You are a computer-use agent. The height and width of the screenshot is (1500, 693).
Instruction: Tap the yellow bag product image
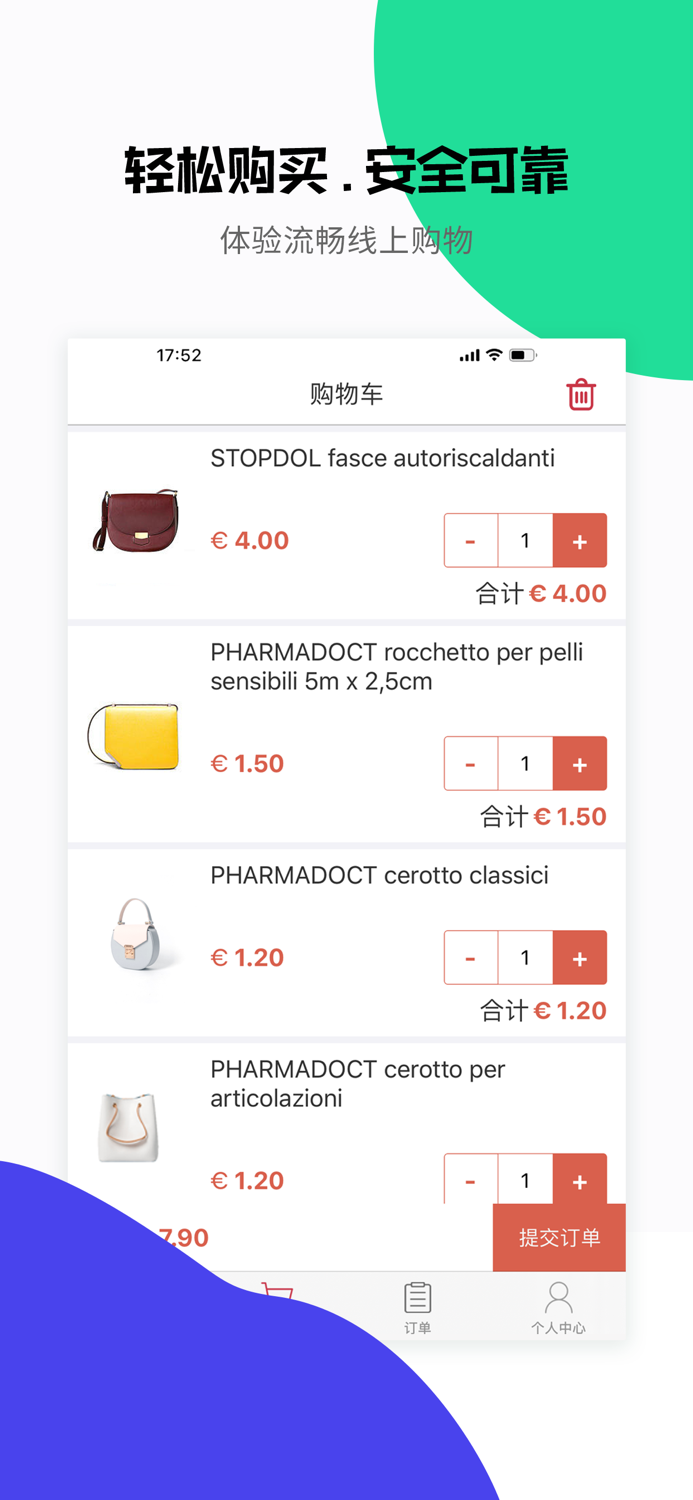point(135,736)
